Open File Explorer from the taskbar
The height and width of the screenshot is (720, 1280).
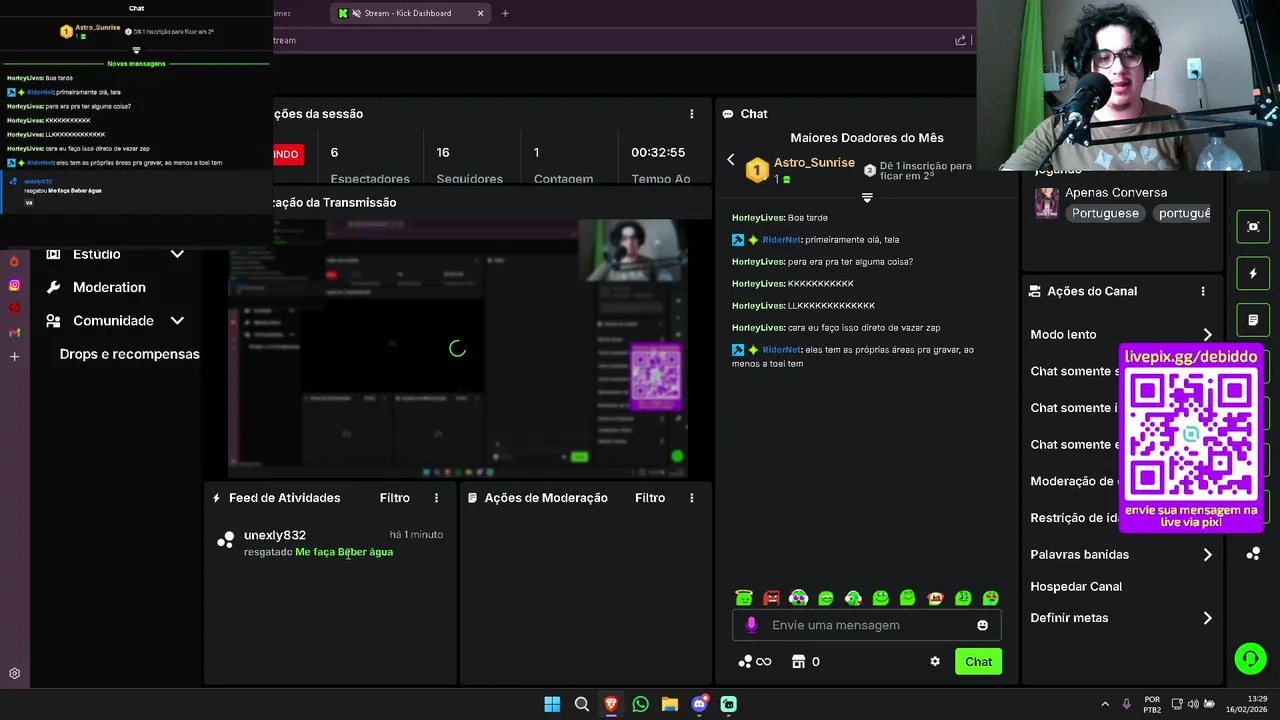(669, 704)
